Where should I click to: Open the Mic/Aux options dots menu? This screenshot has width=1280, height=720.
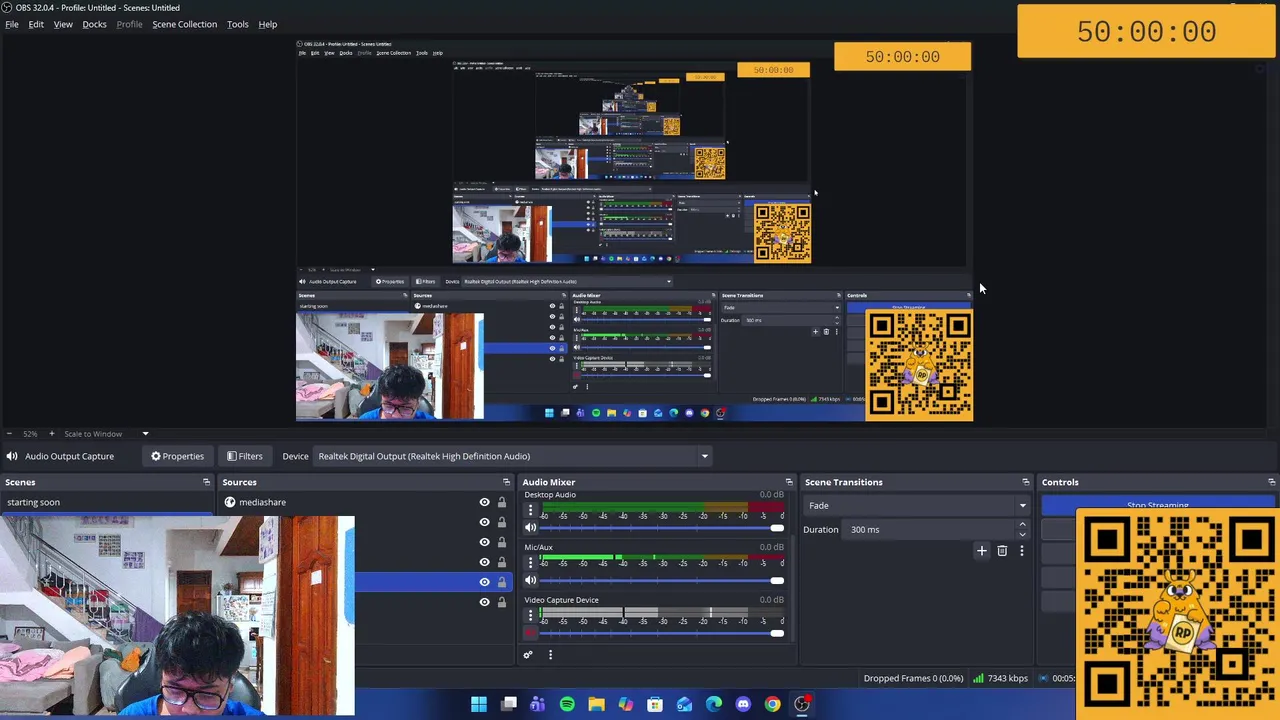point(531,563)
